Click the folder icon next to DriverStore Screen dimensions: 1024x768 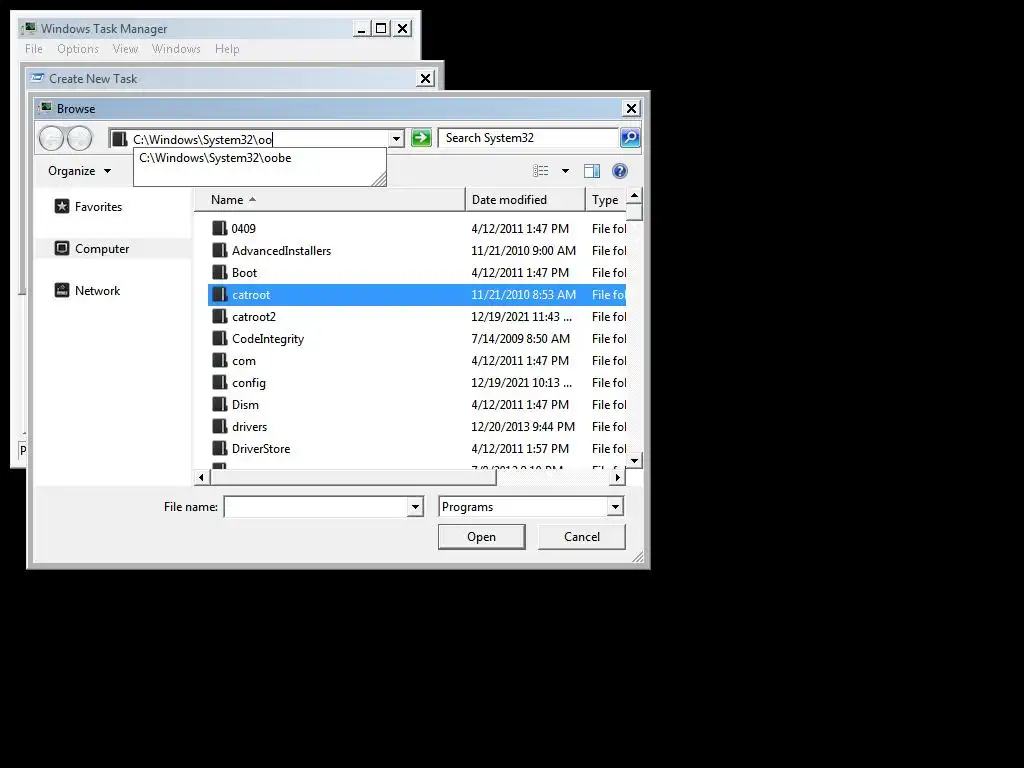pos(220,449)
